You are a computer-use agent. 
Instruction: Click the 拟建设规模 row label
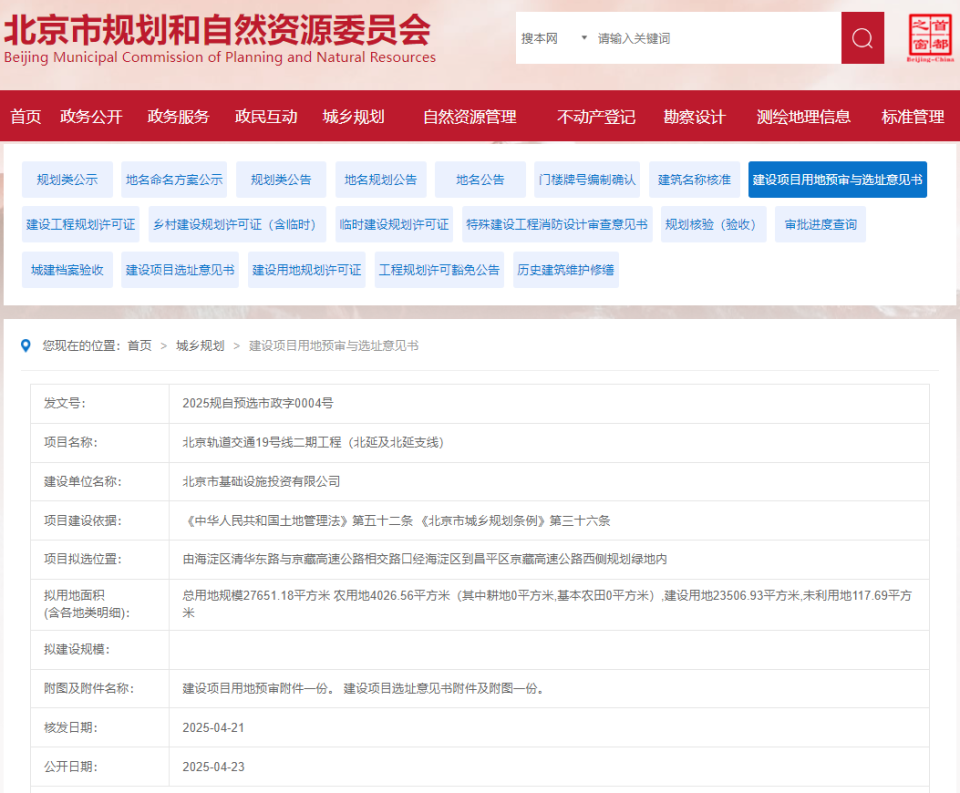pos(77,649)
